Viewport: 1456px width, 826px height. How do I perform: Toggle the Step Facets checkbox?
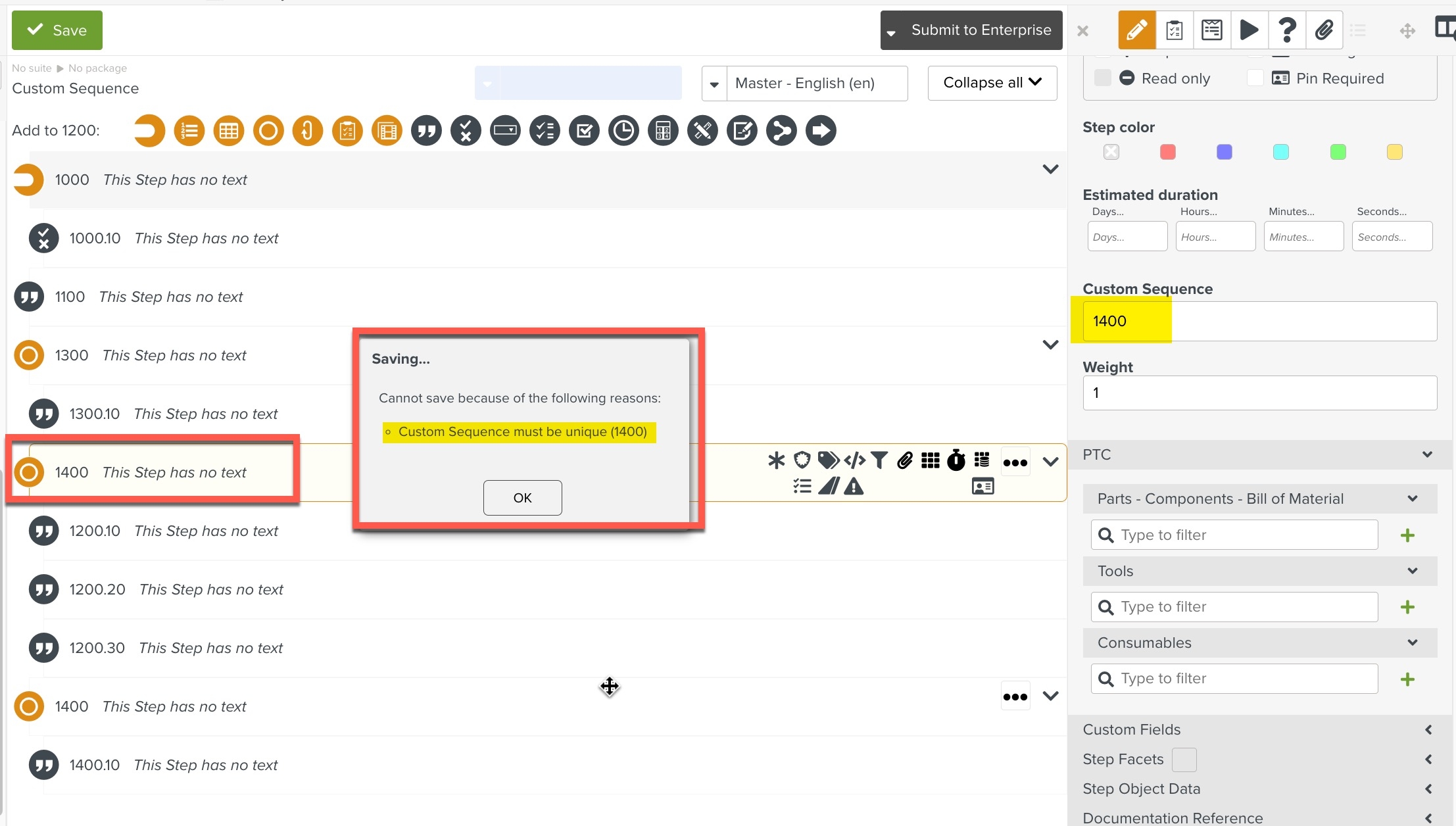point(1184,760)
